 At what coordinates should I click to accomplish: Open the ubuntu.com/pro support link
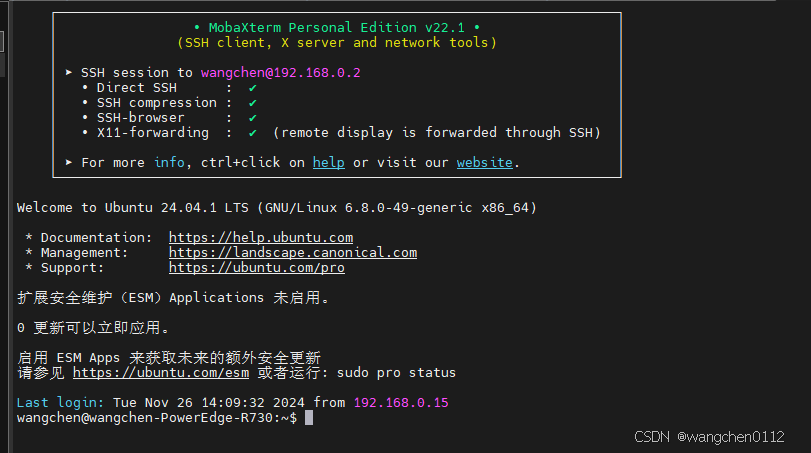257,267
